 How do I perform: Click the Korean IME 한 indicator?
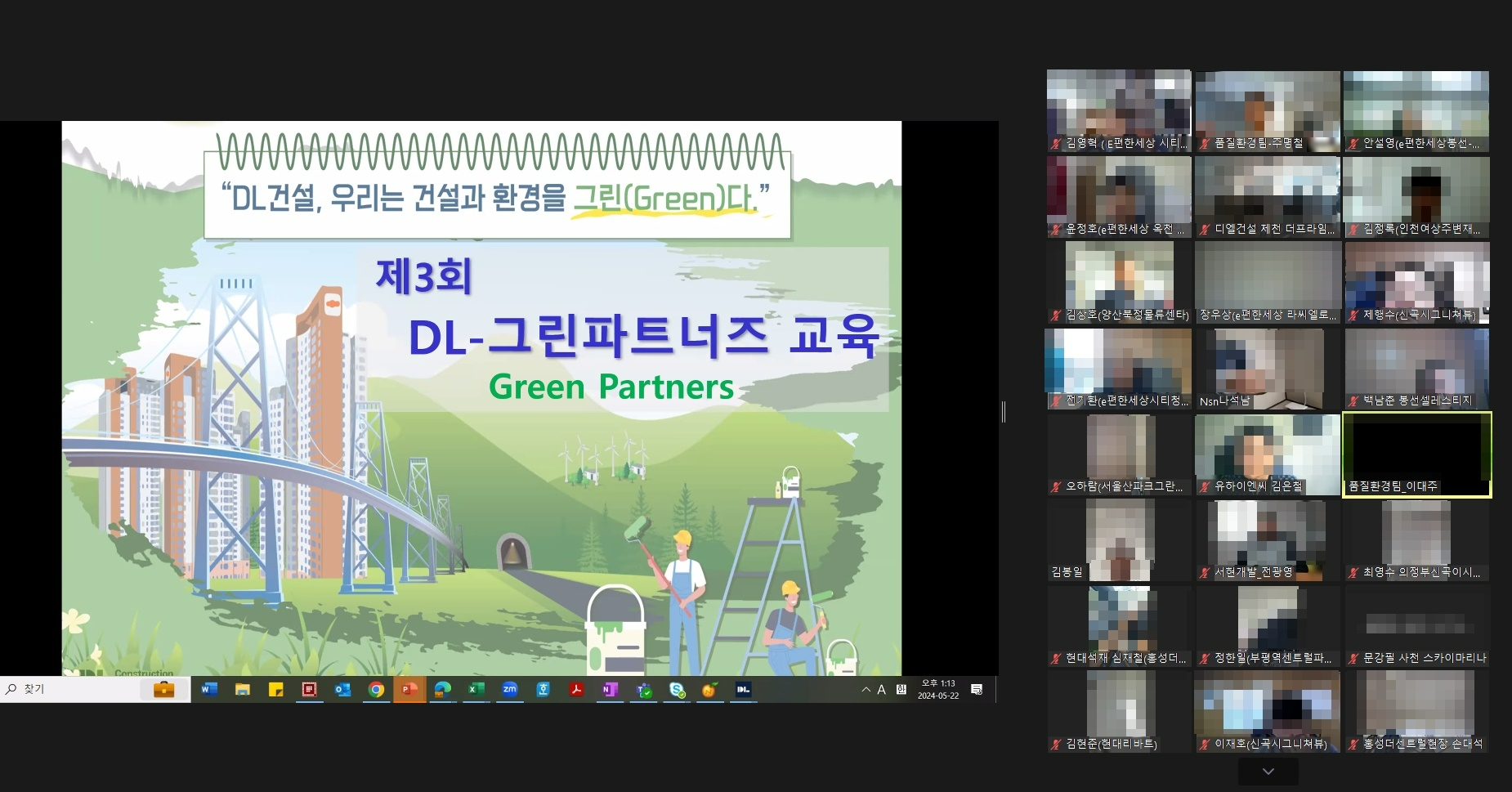[900, 689]
